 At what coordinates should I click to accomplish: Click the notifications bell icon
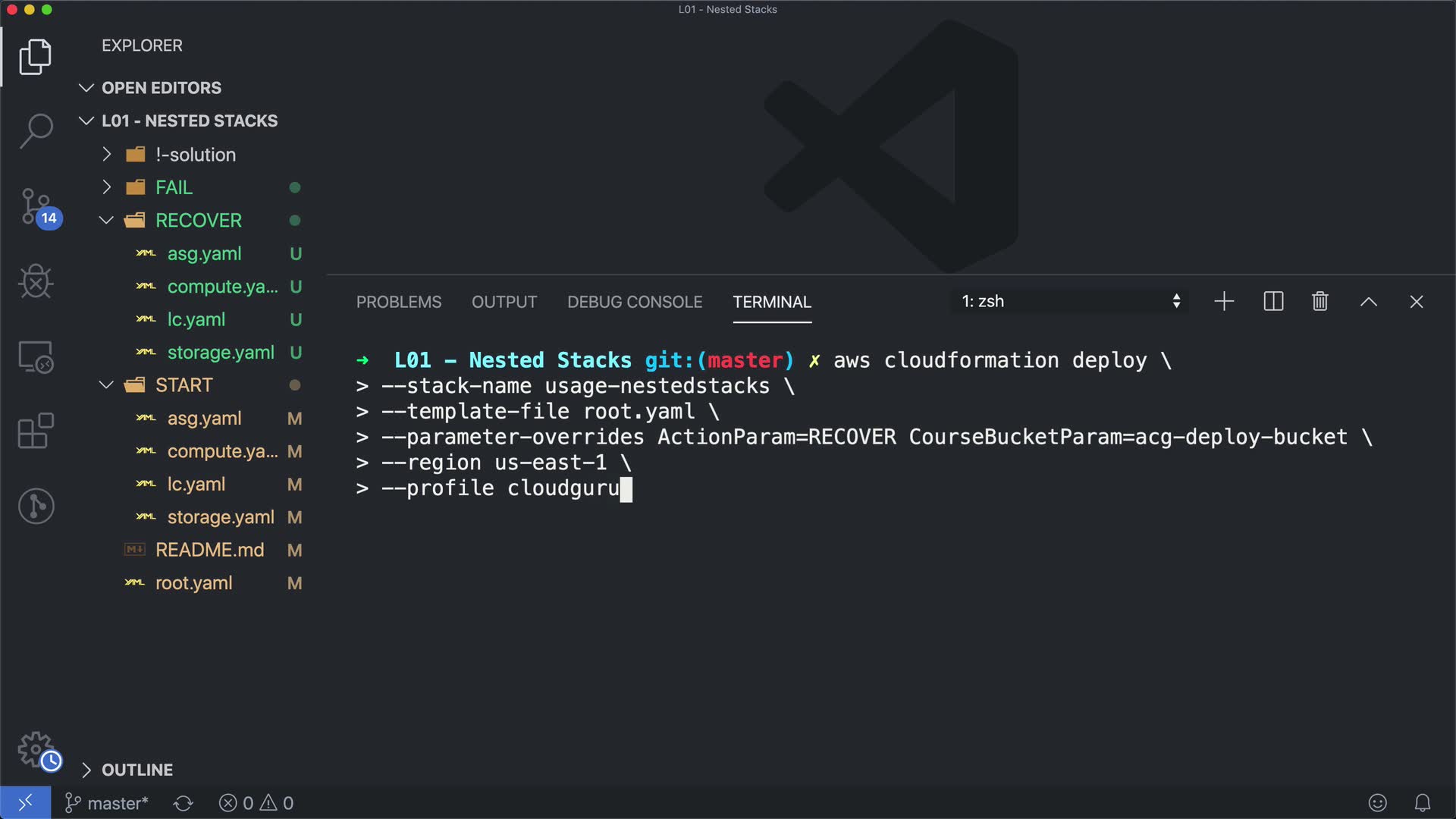pyautogui.click(x=1423, y=802)
